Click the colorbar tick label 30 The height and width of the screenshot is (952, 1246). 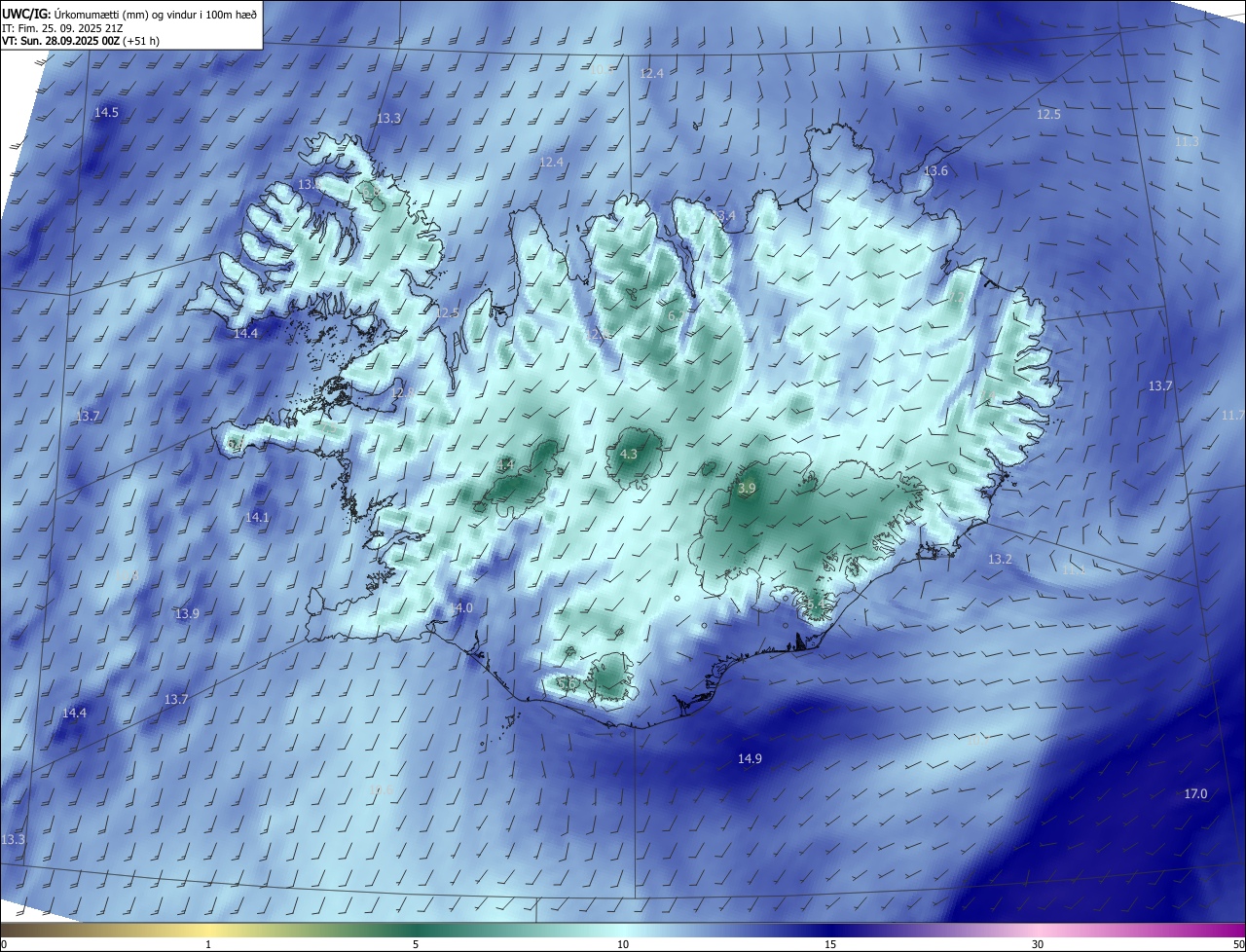[x=1038, y=944]
